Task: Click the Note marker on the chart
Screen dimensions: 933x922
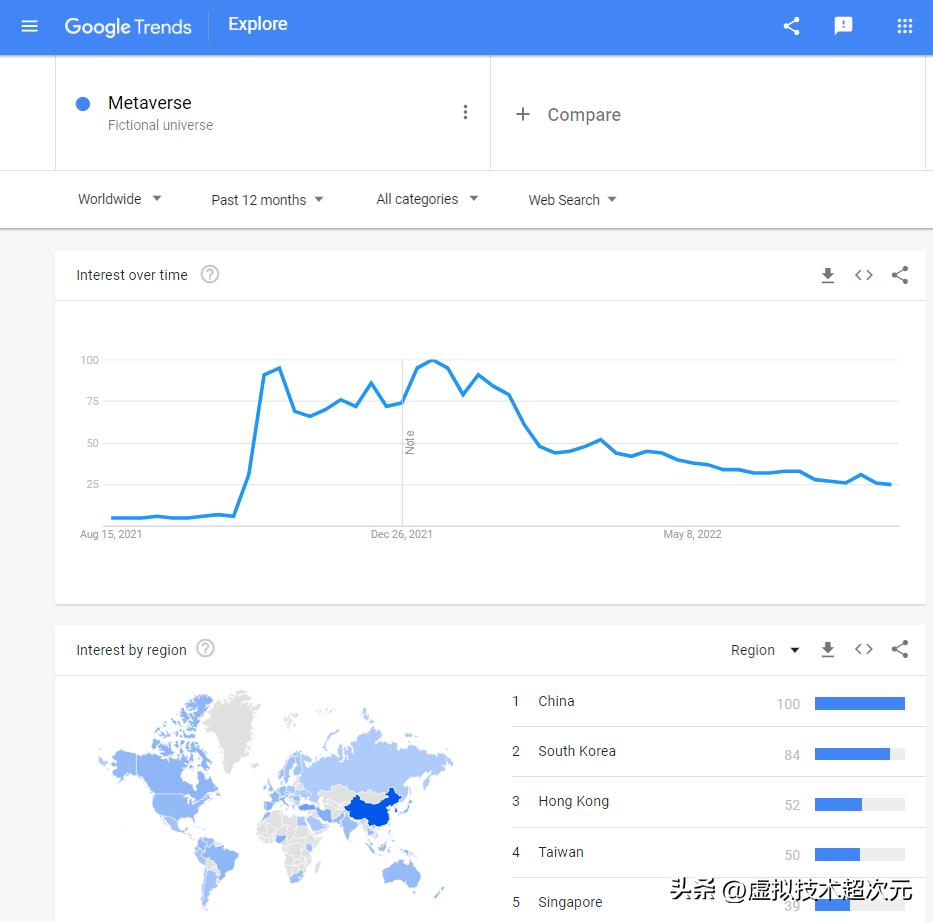Action: pos(409,442)
